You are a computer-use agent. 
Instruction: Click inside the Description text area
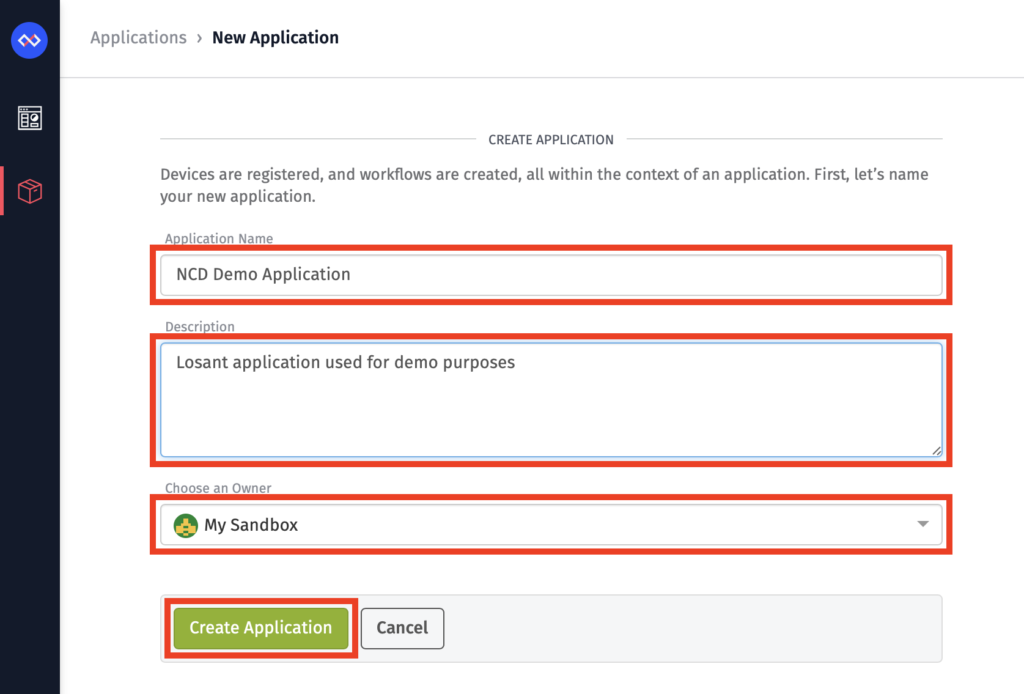(551, 400)
